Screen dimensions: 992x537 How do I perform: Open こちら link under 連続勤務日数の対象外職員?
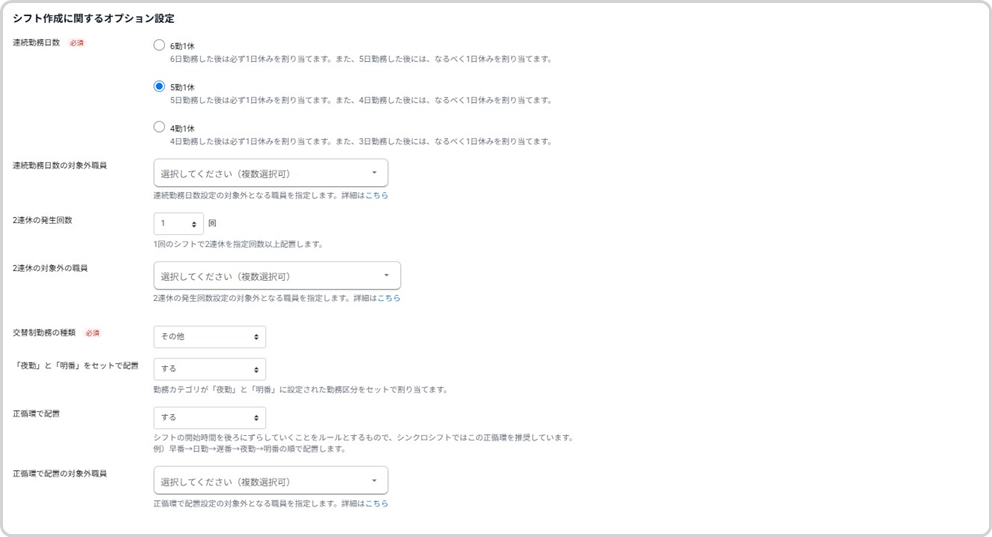[376, 195]
